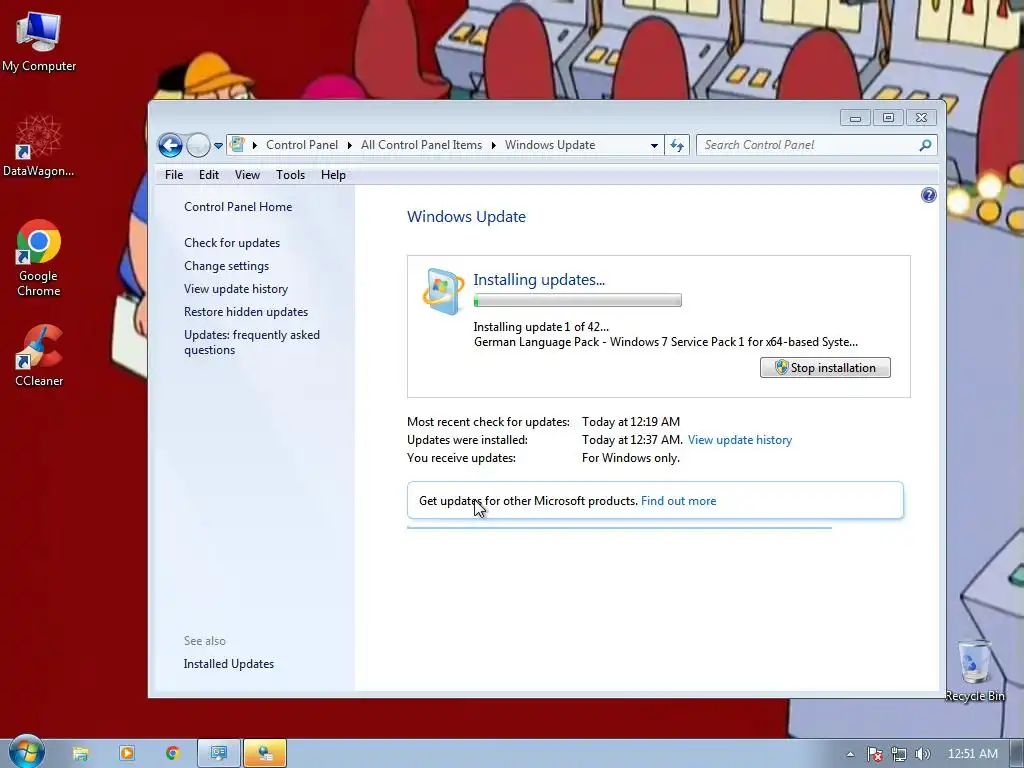This screenshot has width=1024, height=768.
Task: Click the update installation progress bar
Action: tap(577, 300)
